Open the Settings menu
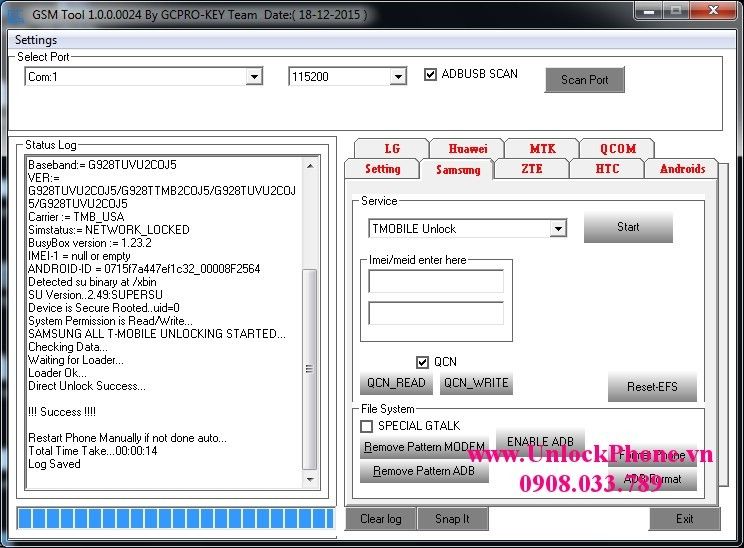 click(36, 40)
